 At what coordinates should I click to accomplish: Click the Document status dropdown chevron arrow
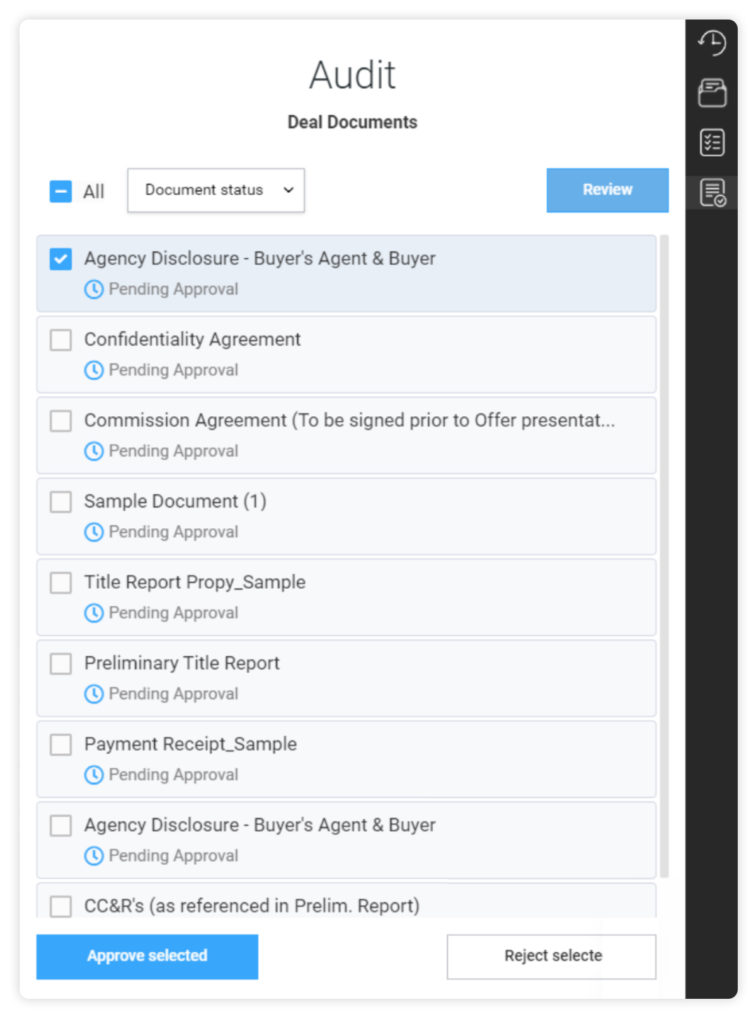tap(288, 190)
